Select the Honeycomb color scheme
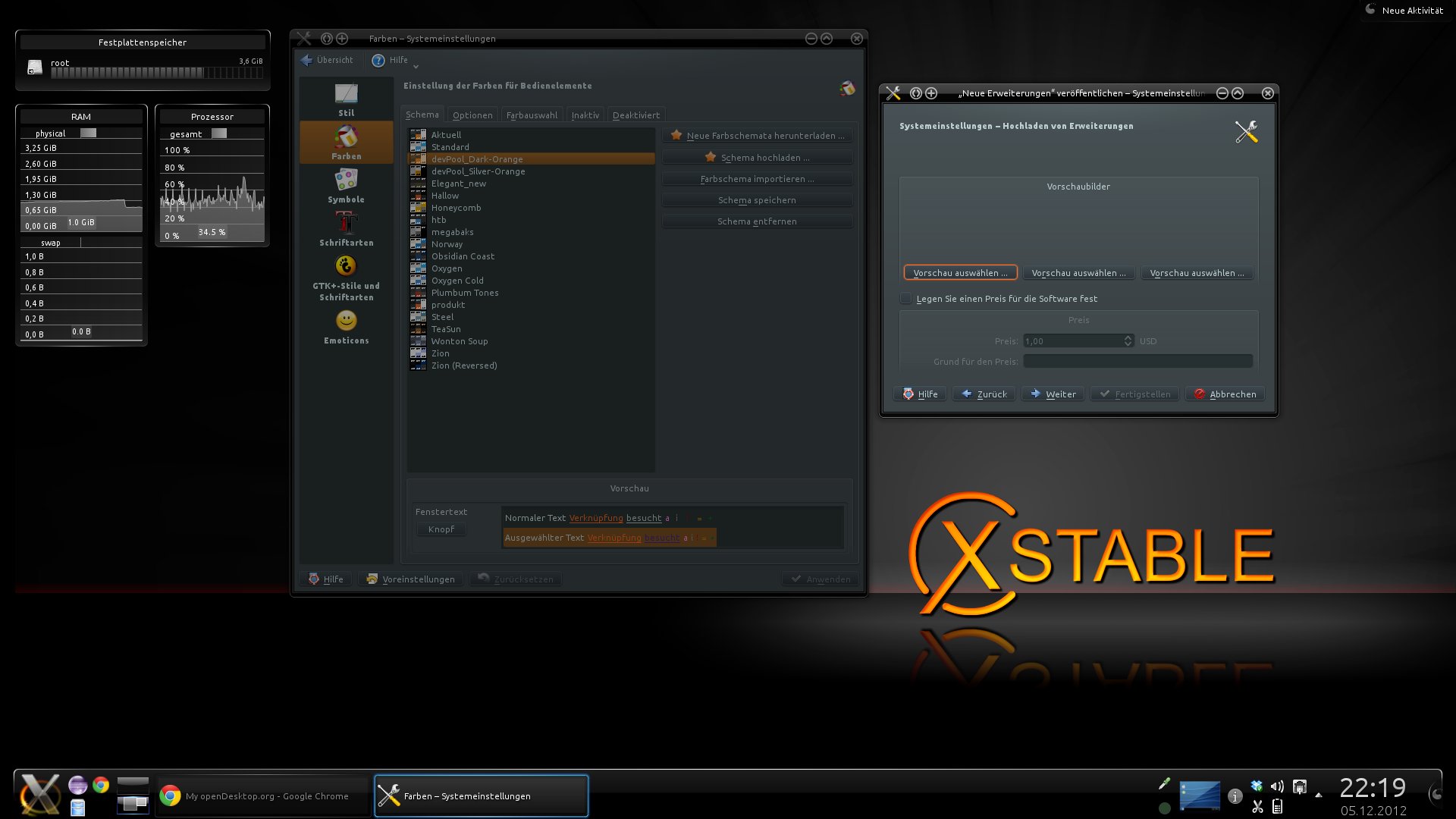Image resolution: width=1456 pixels, height=819 pixels. pos(531,208)
